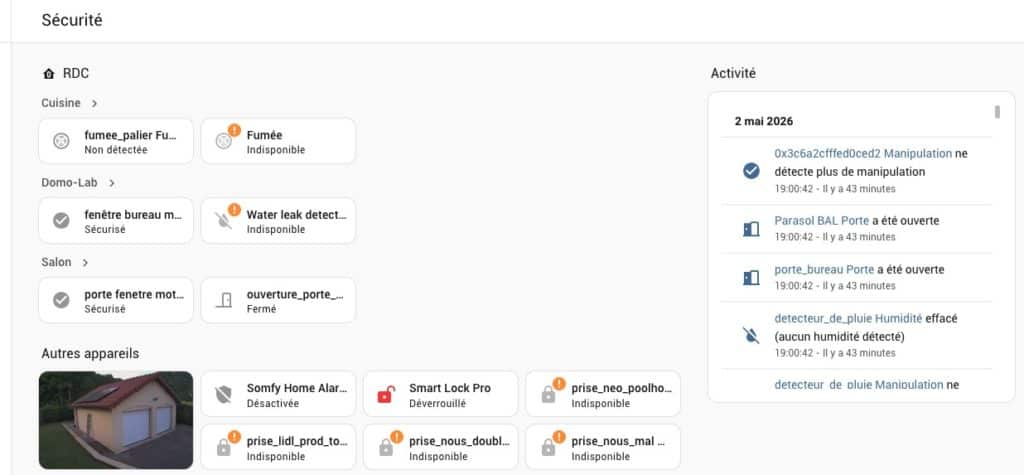Image resolution: width=1024 pixels, height=475 pixels.
Task: Open the garage camera thumbnail
Action: pyautogui.click(x=116, y=420)
